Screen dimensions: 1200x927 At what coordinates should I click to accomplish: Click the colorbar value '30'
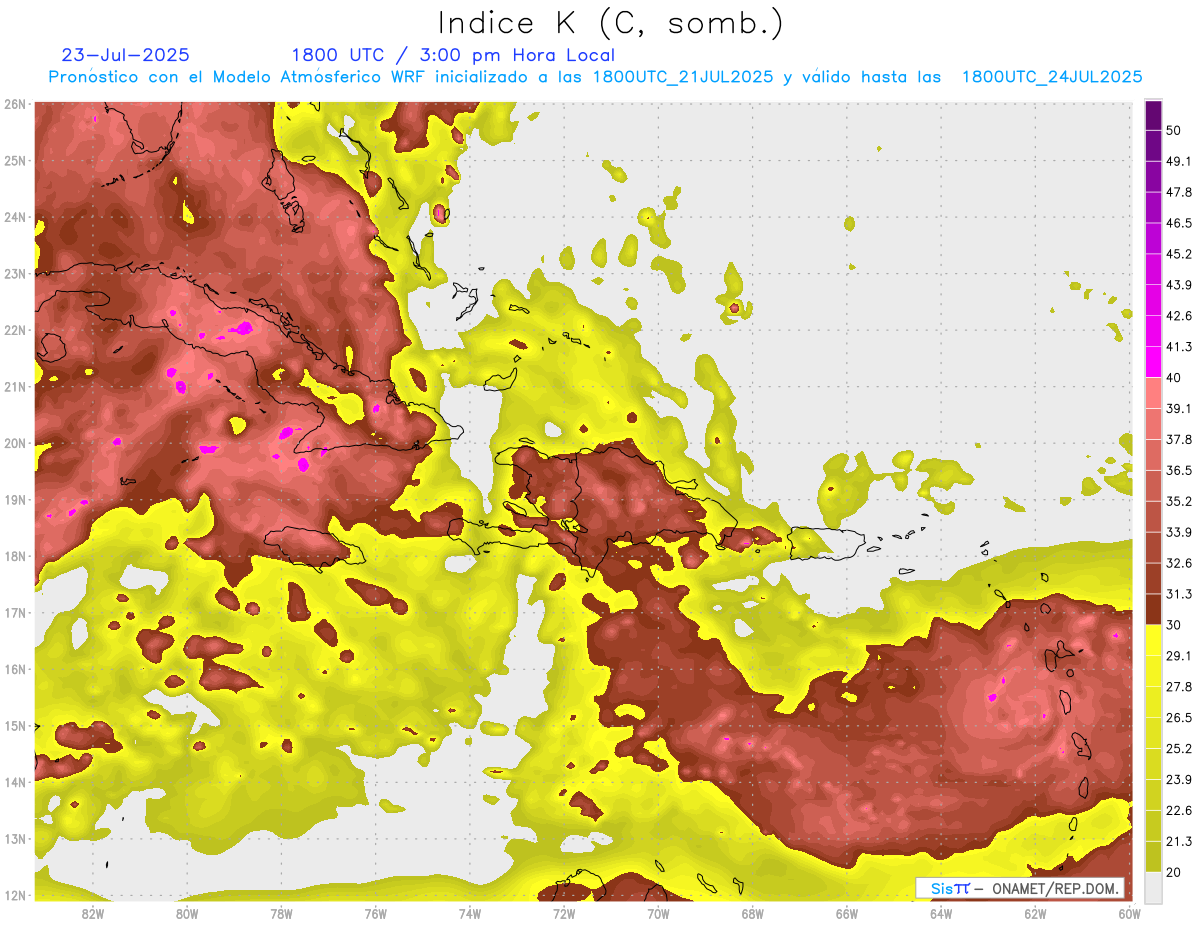1174,624
